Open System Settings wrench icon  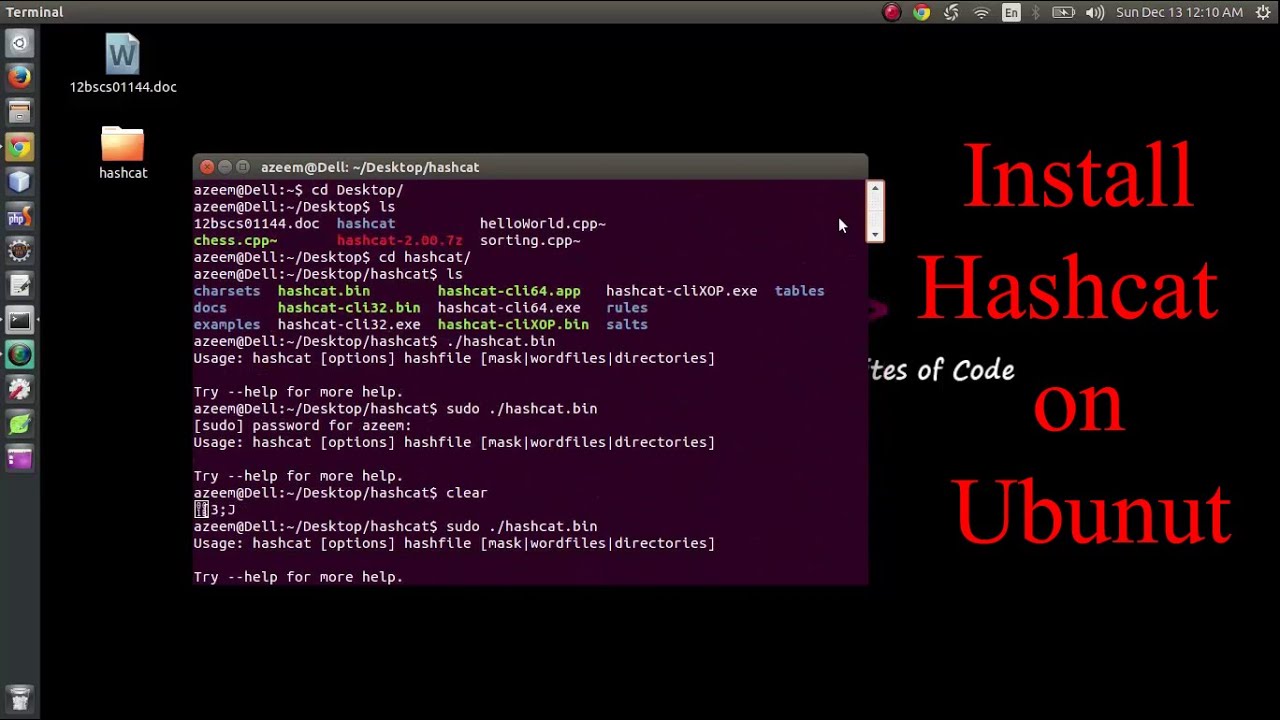pyautogui.click(x=19, y=390)
